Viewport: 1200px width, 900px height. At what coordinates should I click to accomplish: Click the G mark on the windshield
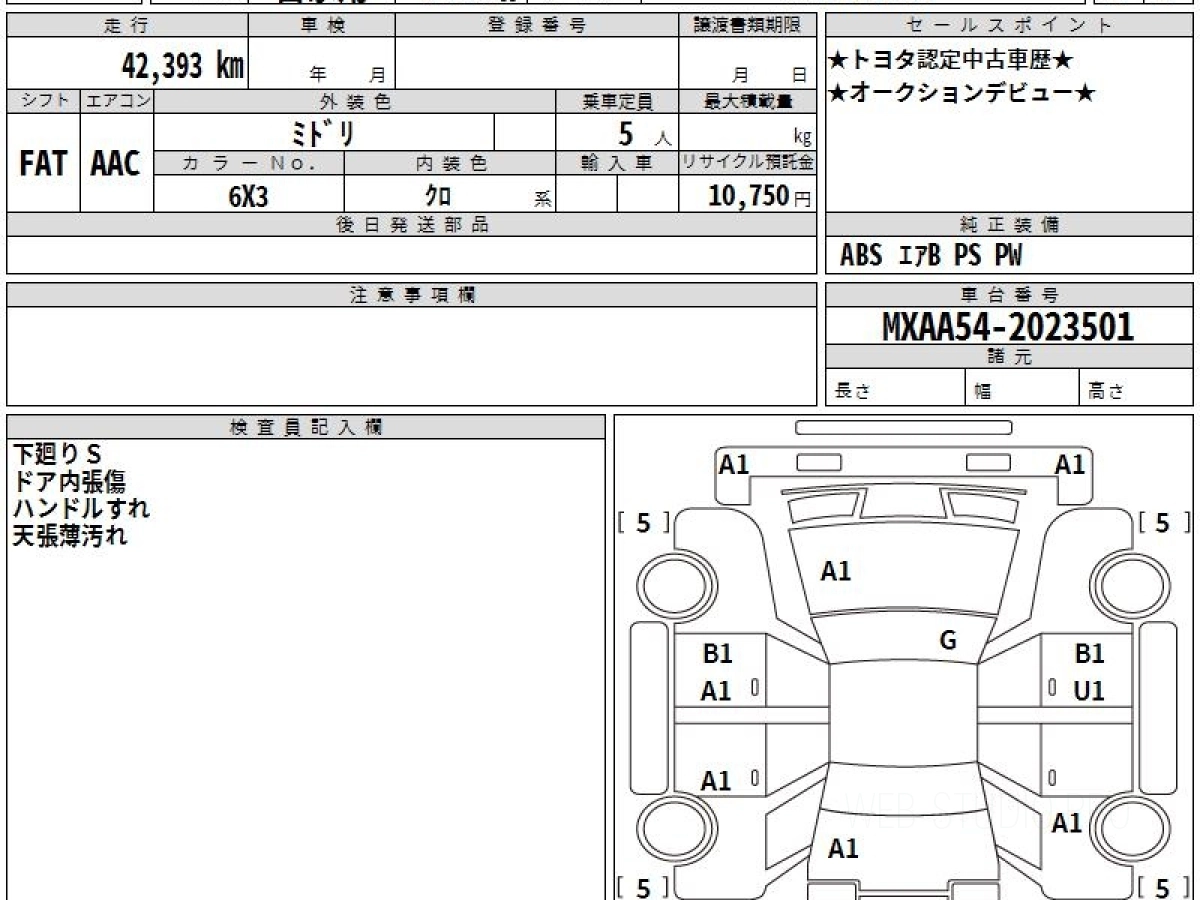point(948,641)
